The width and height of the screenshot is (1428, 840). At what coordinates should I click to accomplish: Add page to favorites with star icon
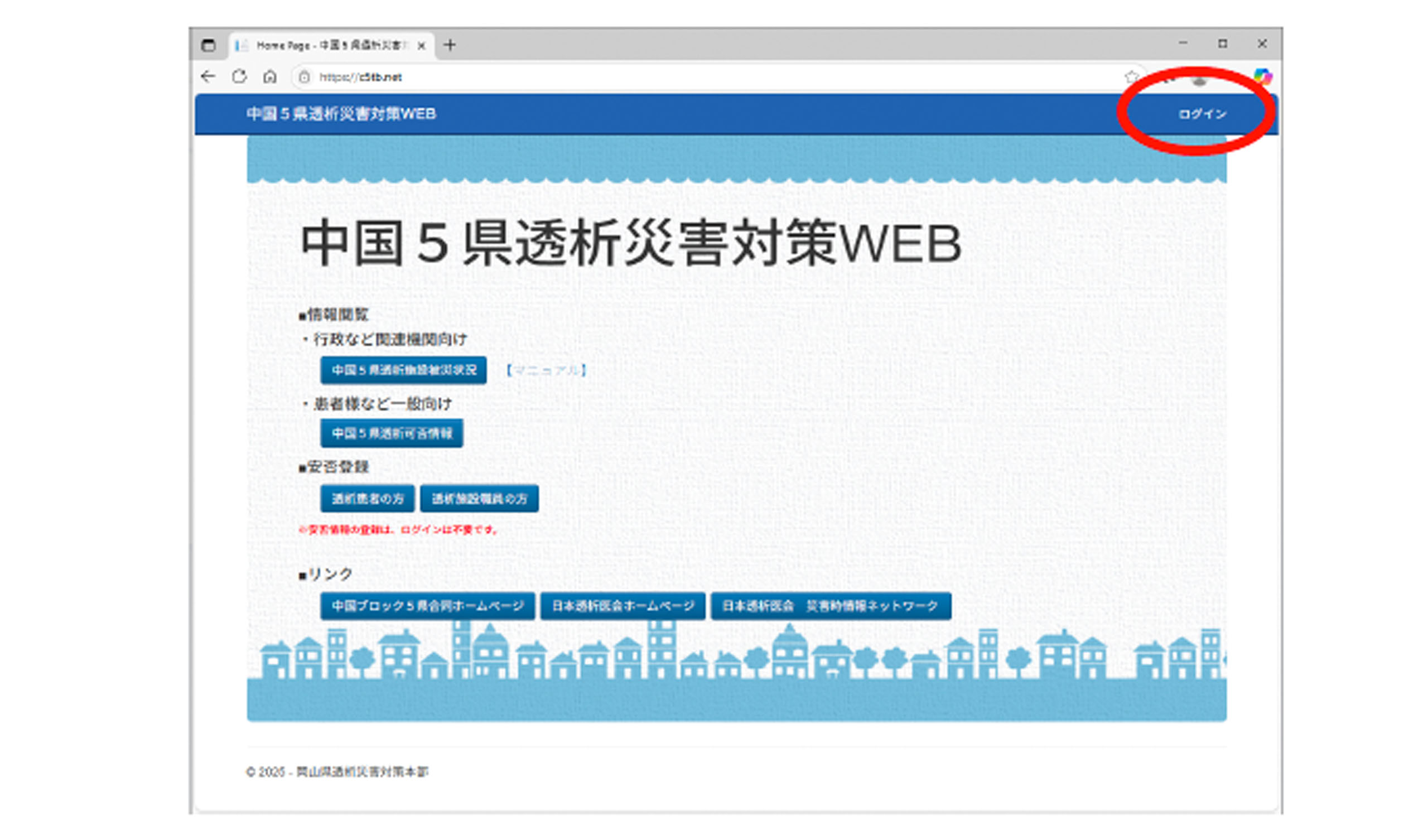(1131, 77)
